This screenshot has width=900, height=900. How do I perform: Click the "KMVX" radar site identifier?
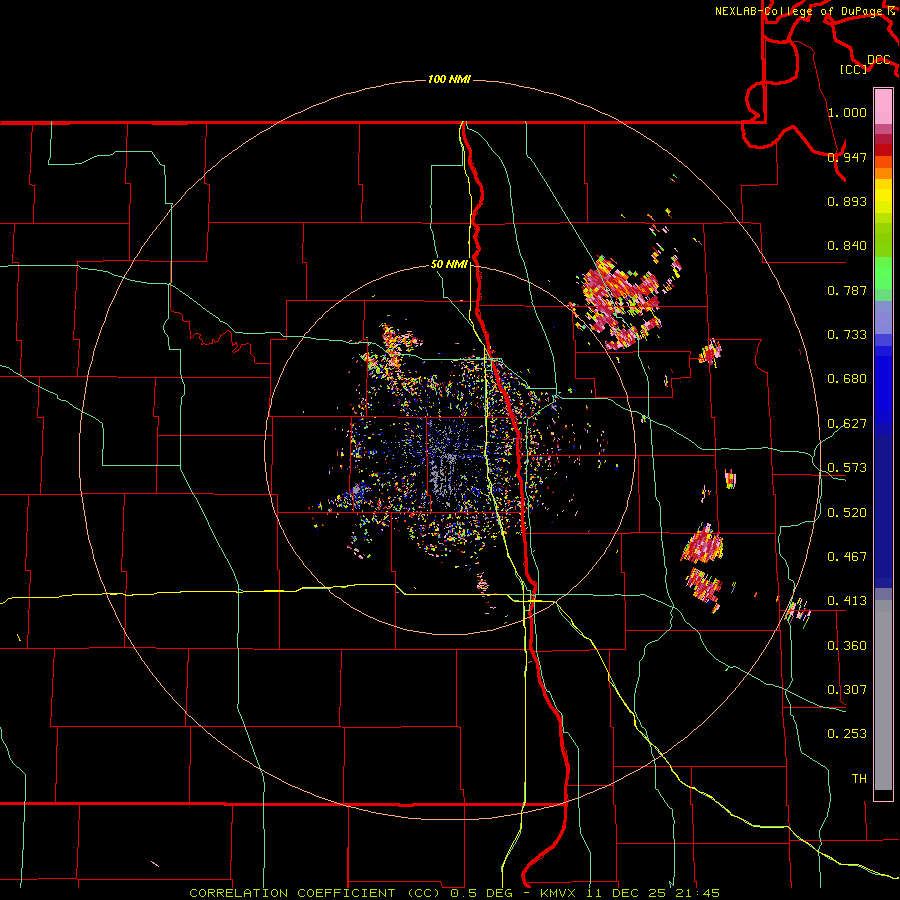557,893
